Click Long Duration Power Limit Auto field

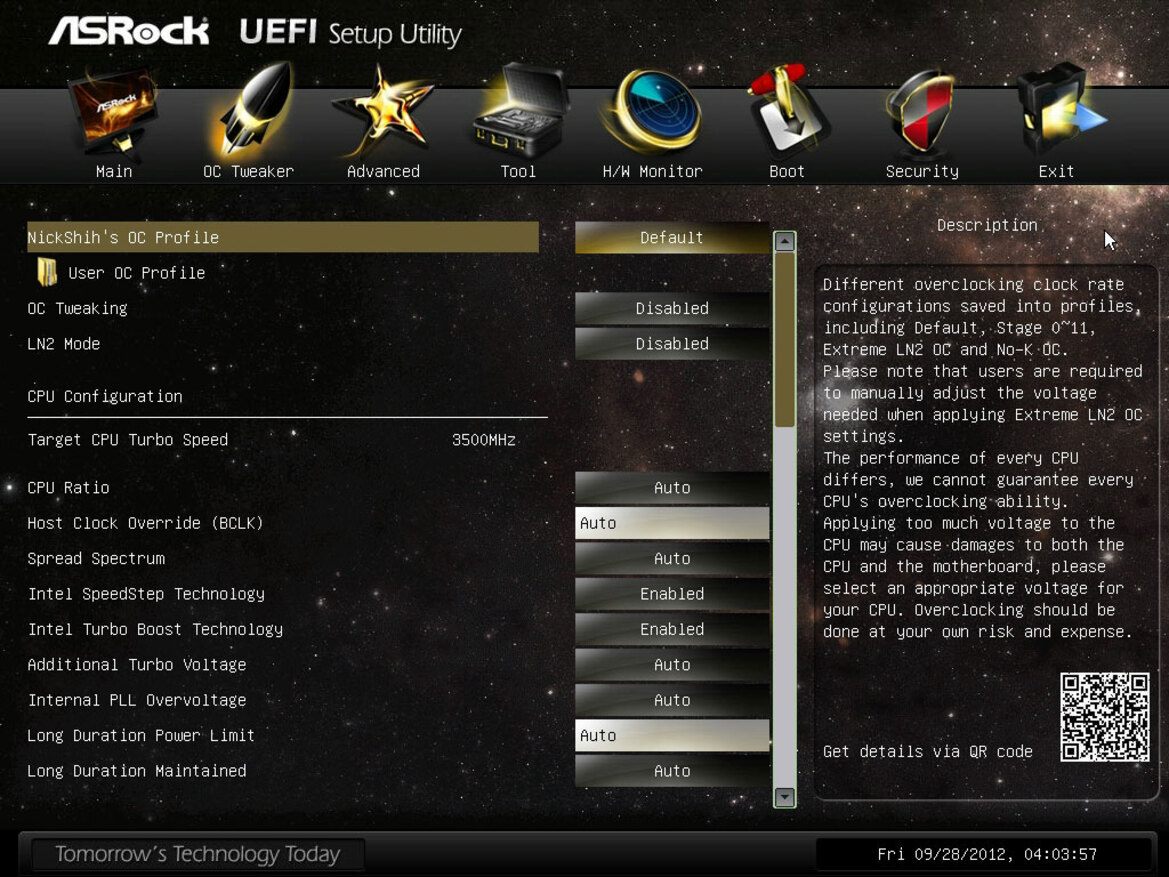pyautogui.click(x=672, y=735)
